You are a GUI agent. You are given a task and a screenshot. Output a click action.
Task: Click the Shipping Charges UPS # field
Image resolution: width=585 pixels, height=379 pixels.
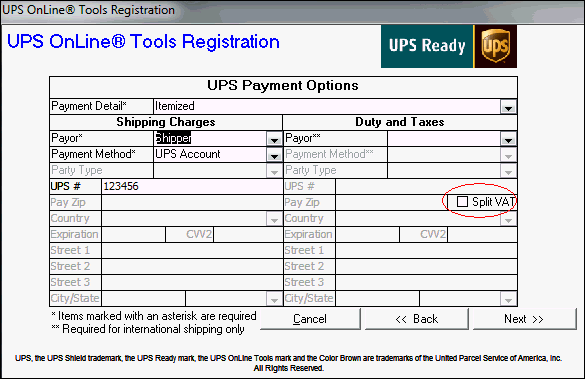coord(192,186)
